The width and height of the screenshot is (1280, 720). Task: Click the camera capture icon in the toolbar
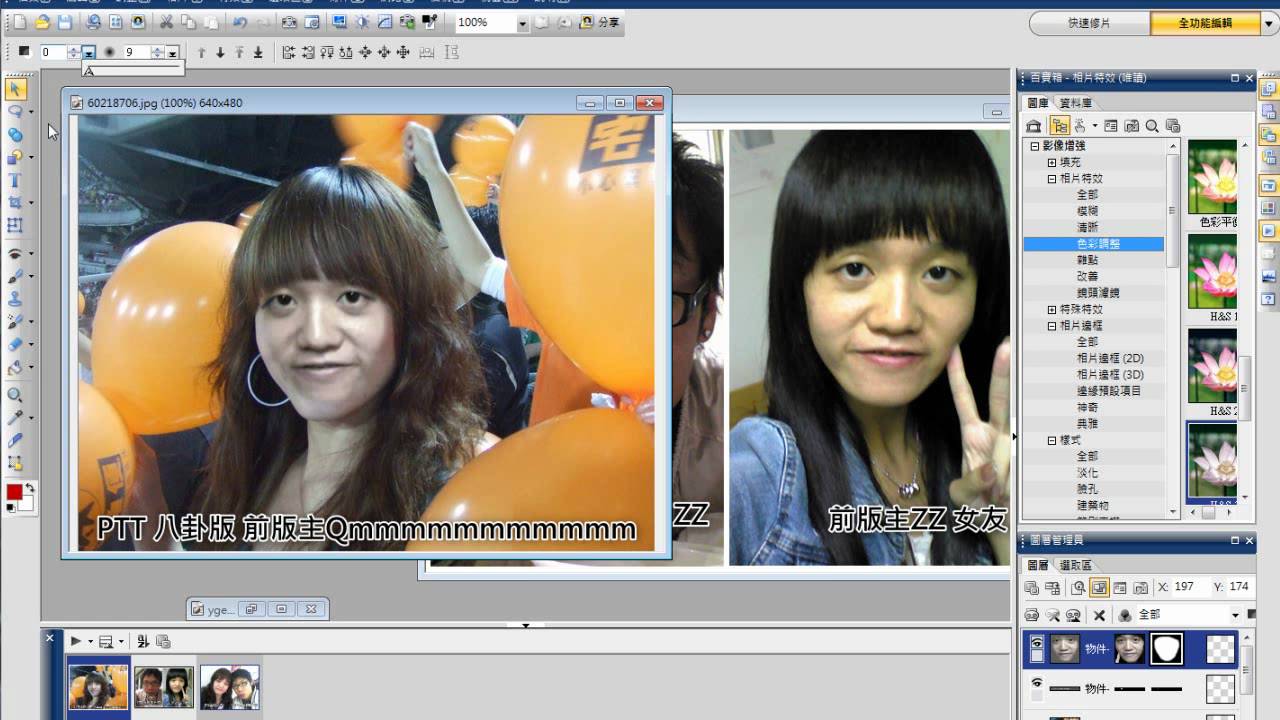(x=289, y=22)
